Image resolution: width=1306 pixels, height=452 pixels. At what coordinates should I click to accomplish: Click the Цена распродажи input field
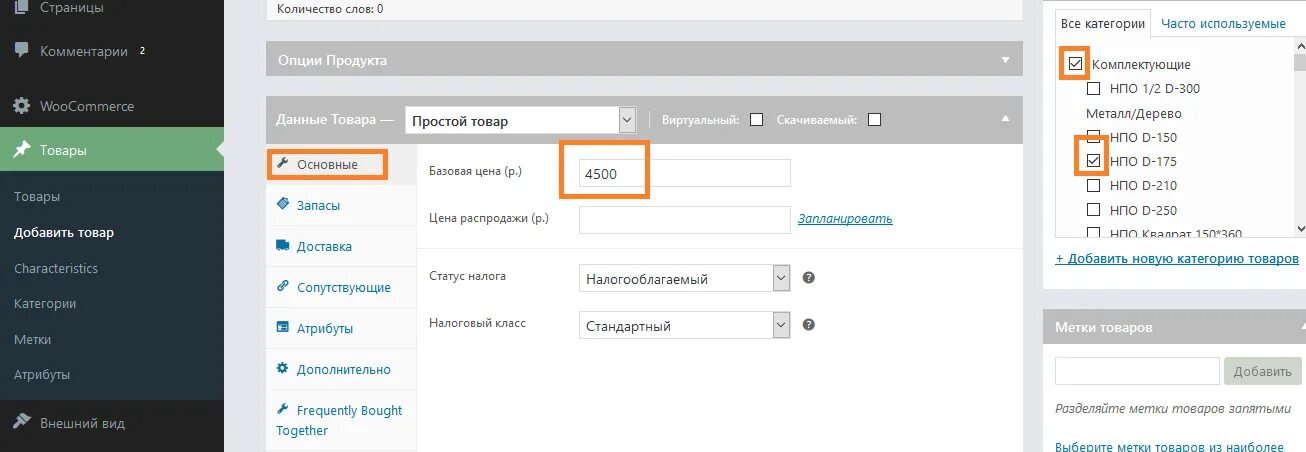click(x=685, y=219)
